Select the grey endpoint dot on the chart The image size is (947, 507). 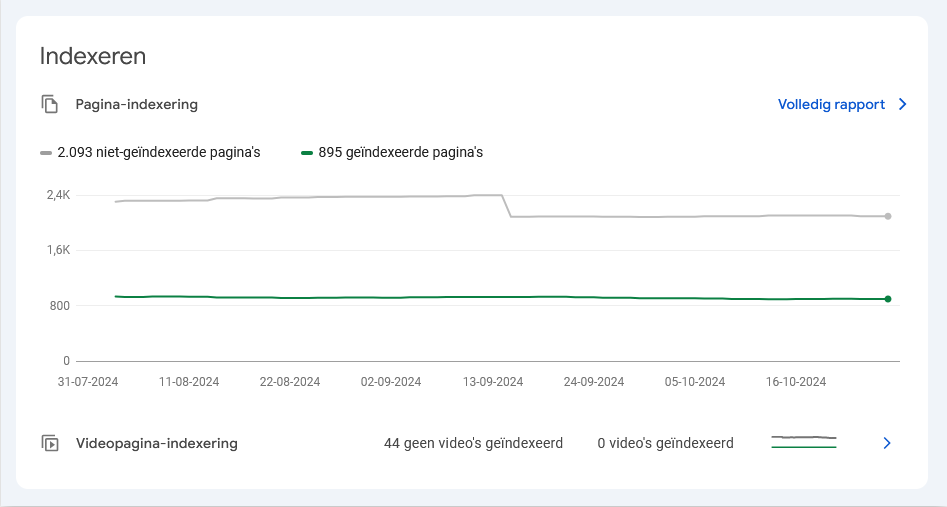[x=888, y=216]
